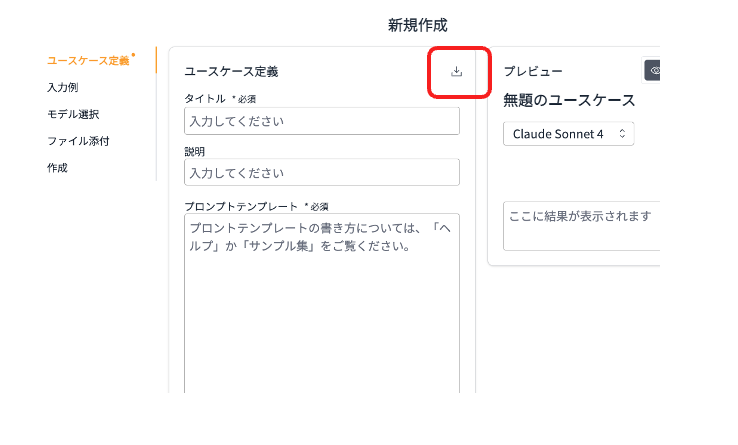
Task: Click the 説明 field label
Action: (194, 152)
